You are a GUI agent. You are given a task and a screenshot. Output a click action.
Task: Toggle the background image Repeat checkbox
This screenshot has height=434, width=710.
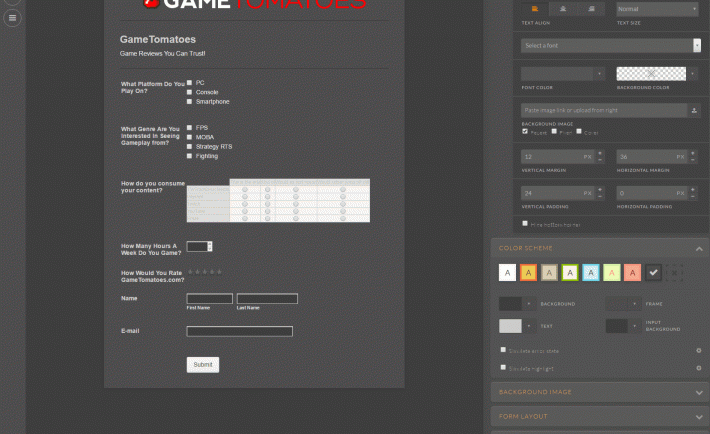(525, 131)
